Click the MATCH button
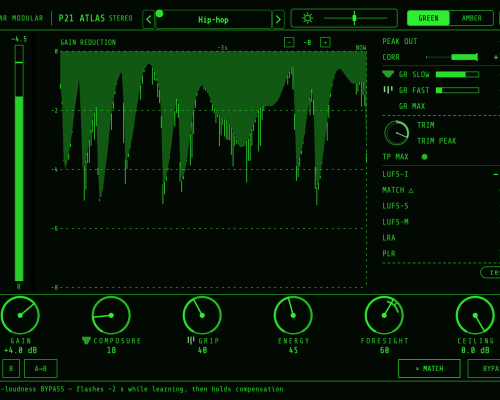The height and width of the screenshot is (400, 500). point(429,369)
